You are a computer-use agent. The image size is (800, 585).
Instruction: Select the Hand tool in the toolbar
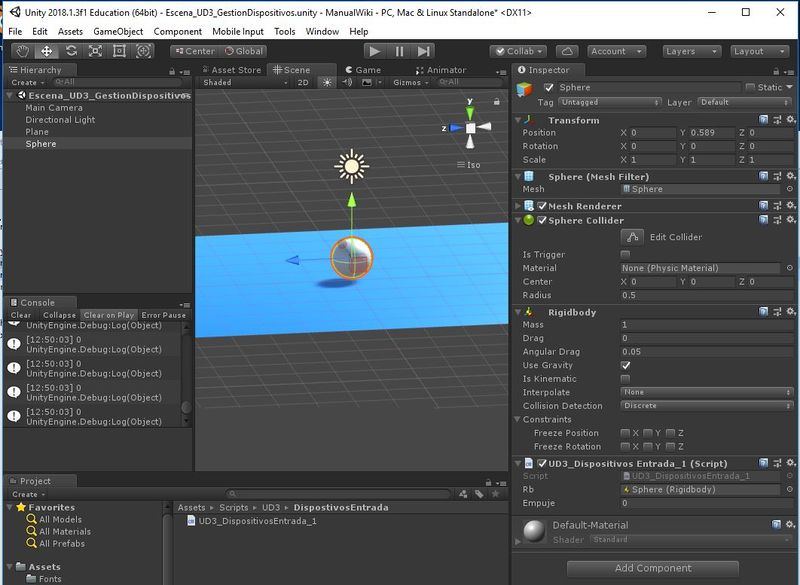pyautogui.click(x=22, y=51)
